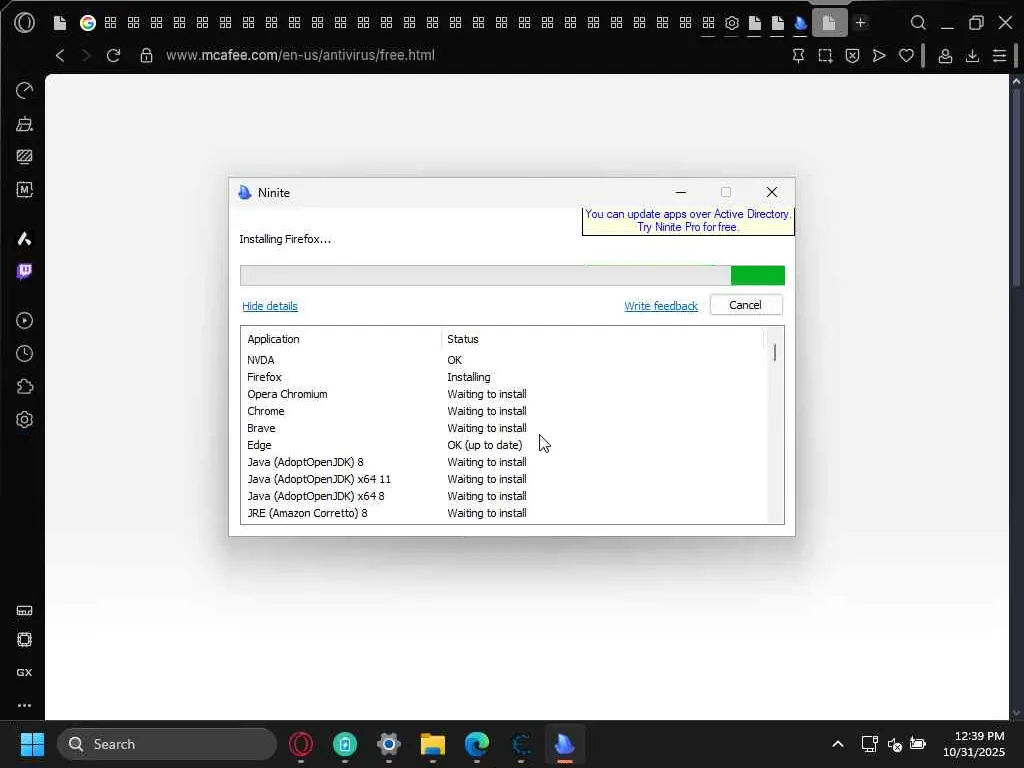Open the M icon panel in sidebar
The height and width of the screenshot is (768, 1024).
(x=24, y=190)
